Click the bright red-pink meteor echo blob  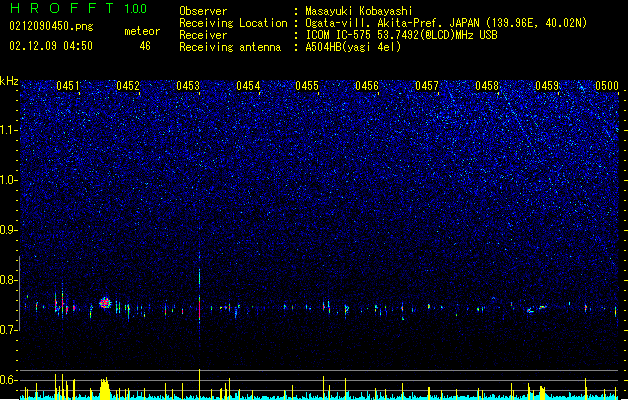coord(105,303)
